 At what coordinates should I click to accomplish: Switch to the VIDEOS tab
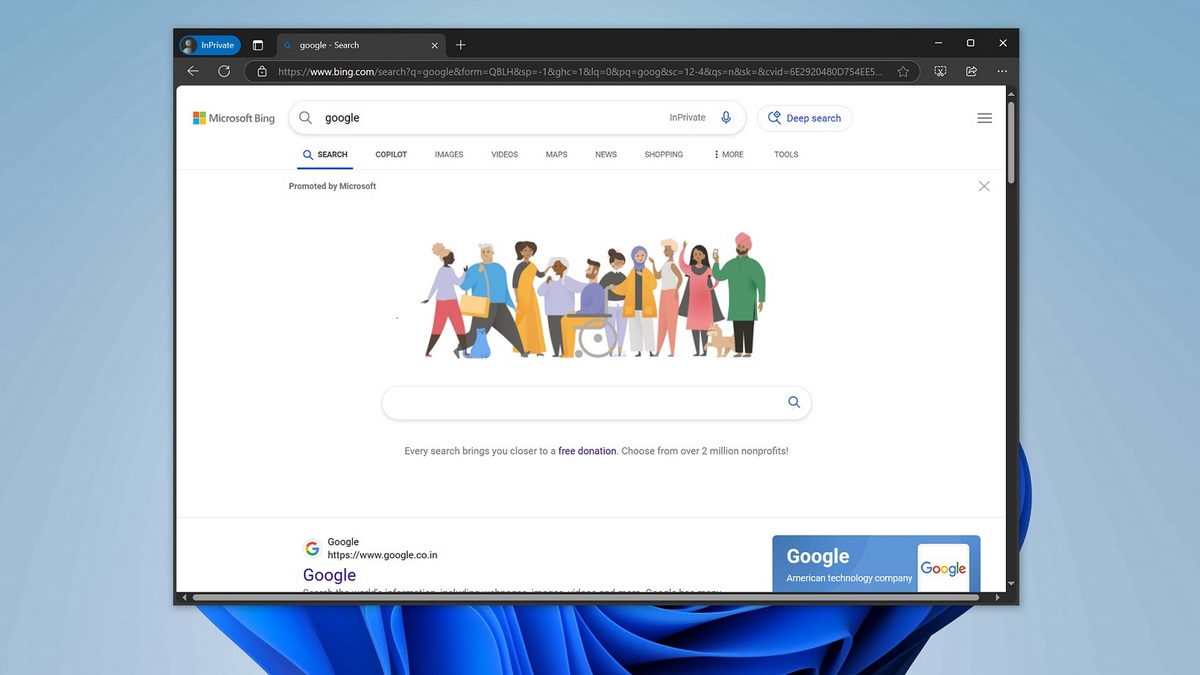click(x=505, y=155)
